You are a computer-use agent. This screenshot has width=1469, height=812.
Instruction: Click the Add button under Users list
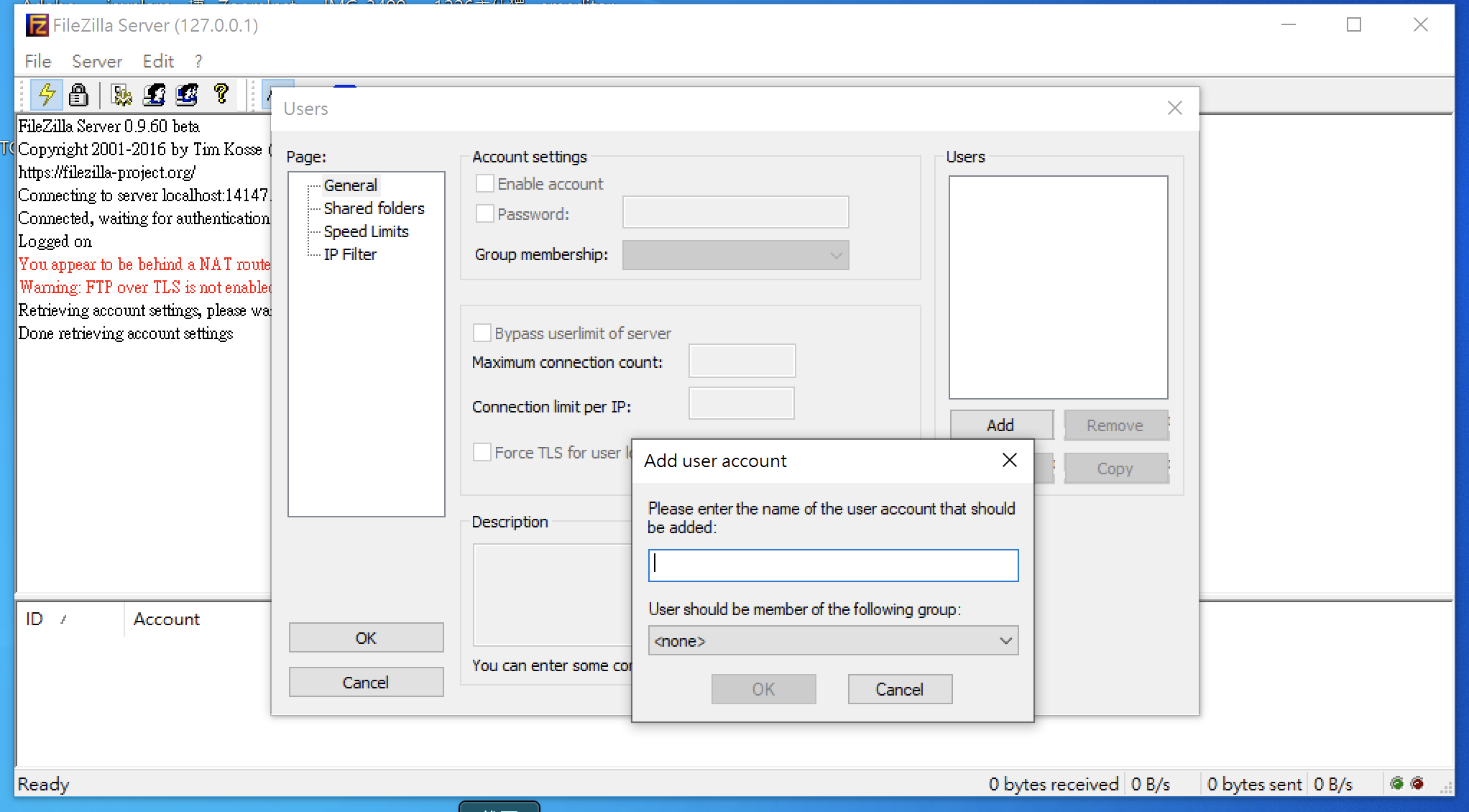pos(1000,425)
